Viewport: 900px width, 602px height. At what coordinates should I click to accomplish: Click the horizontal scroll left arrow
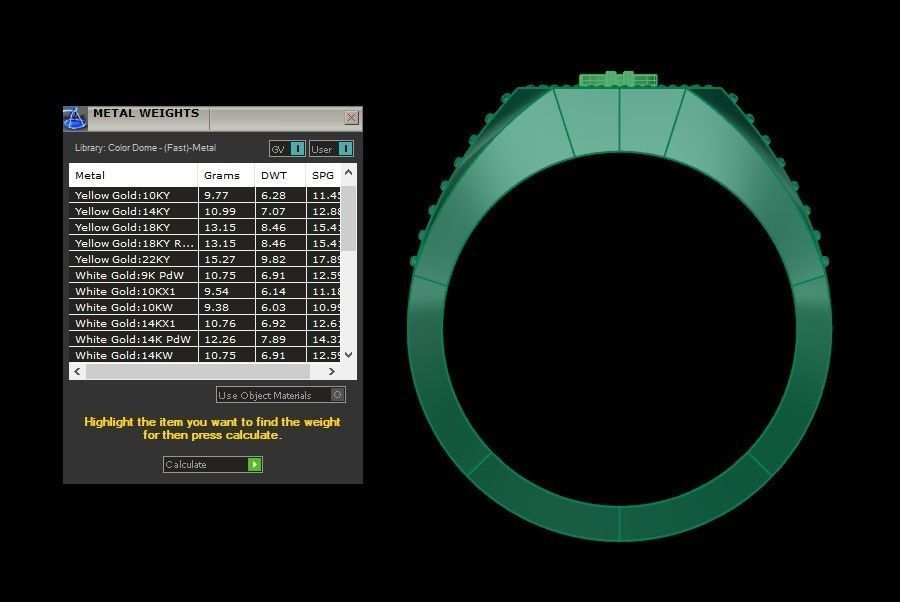pos(77,371)
